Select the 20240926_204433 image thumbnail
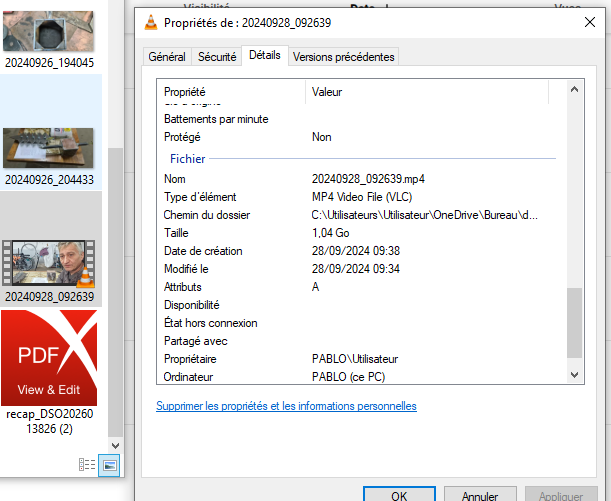Screen dimensions: 611x501 coord(48,148)
